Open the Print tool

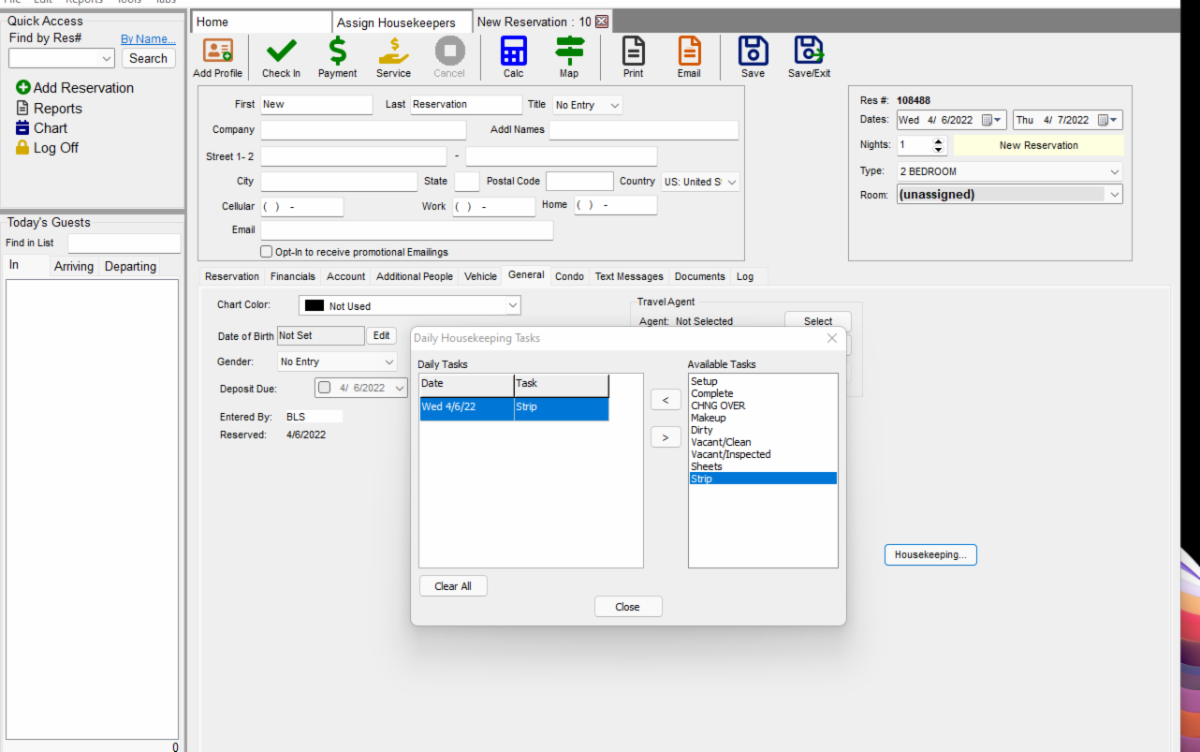click(633, 57)
